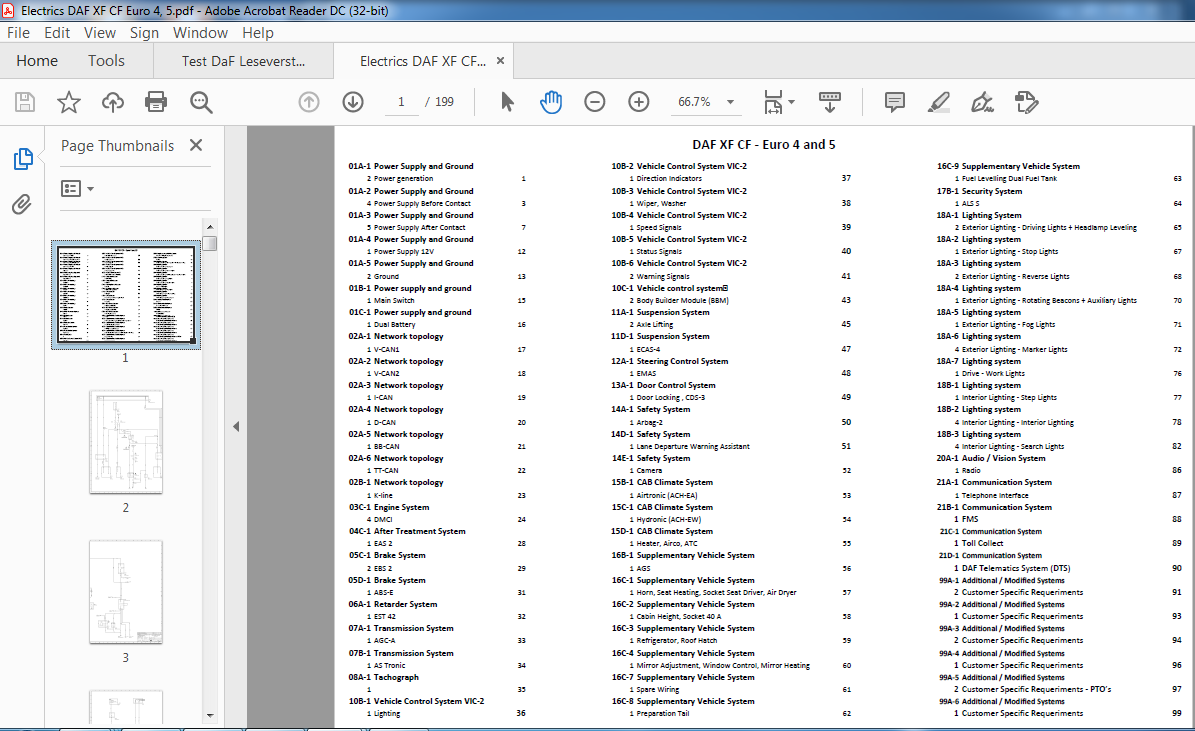
Task: Upload file to cloud icon
Action: (x=113, y=102)
